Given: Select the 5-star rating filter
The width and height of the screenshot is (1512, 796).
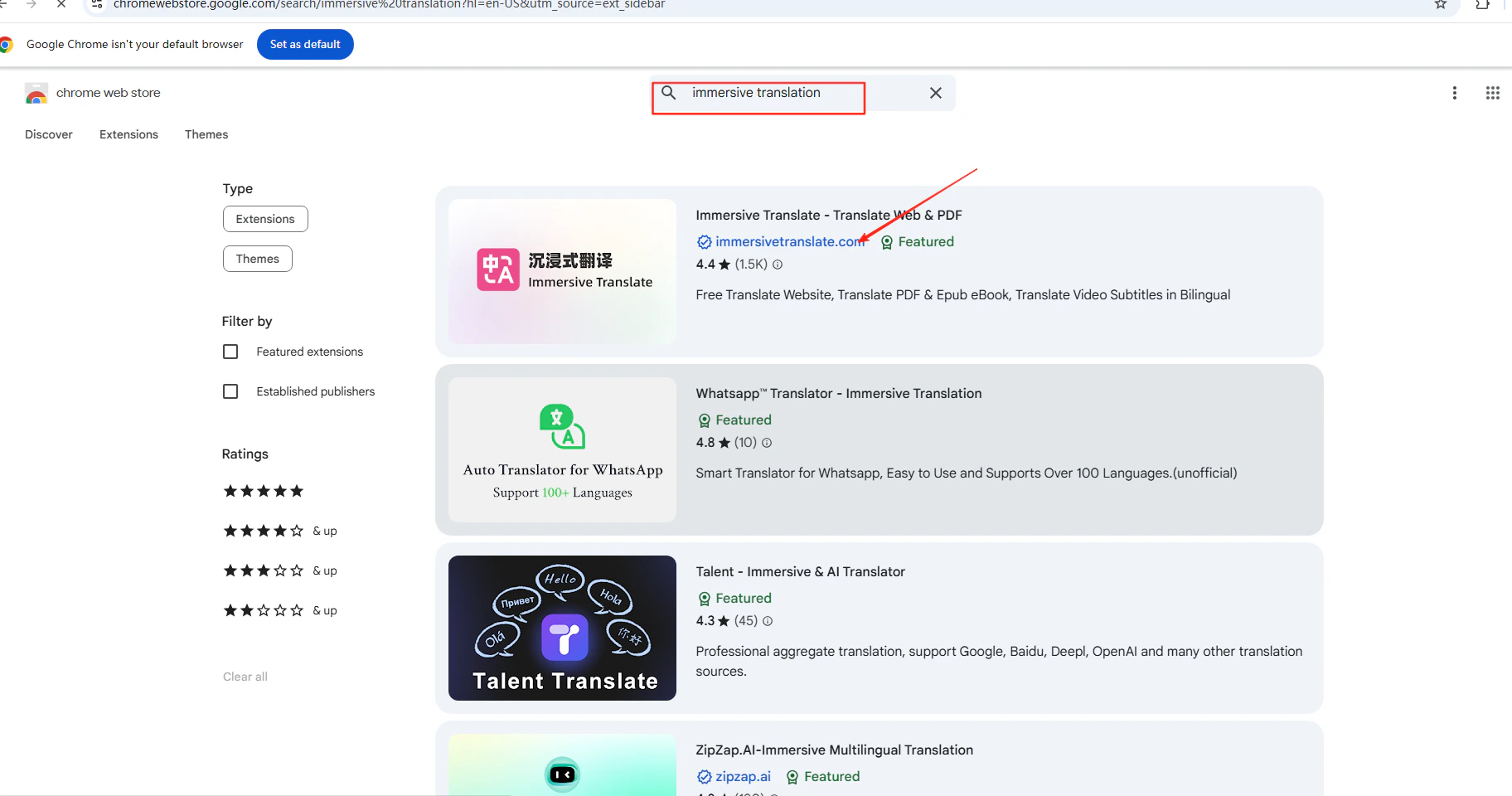Looking at the screenshot, I should [264, 490].
